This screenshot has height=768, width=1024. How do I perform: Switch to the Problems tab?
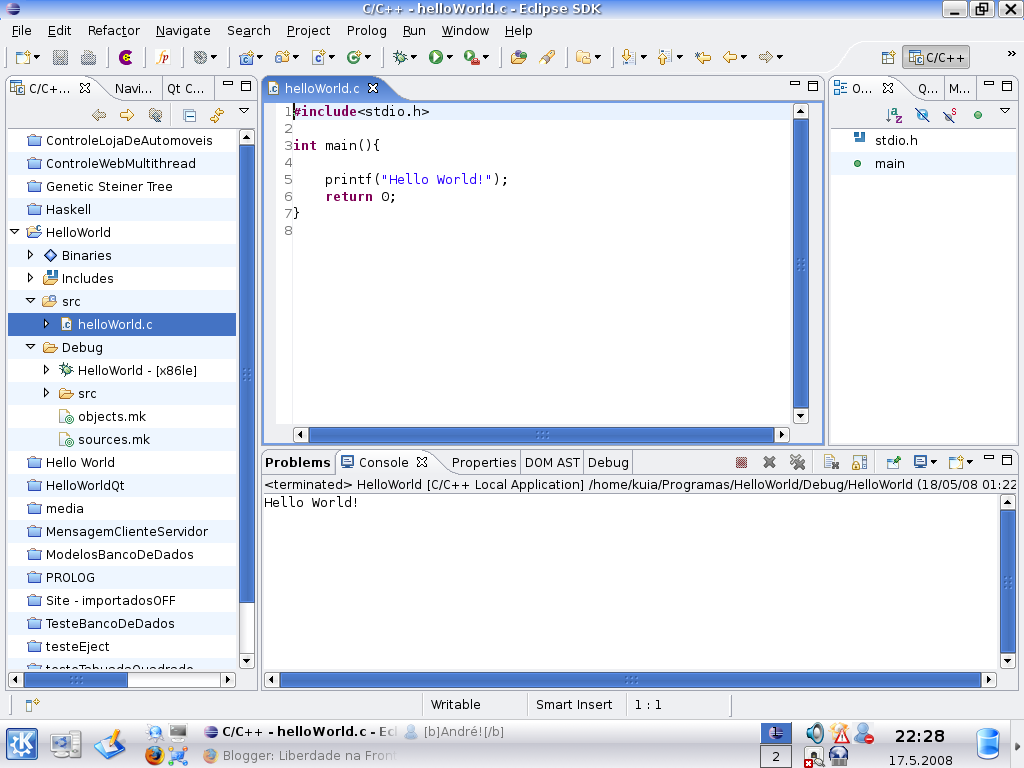tap(298, 462)
